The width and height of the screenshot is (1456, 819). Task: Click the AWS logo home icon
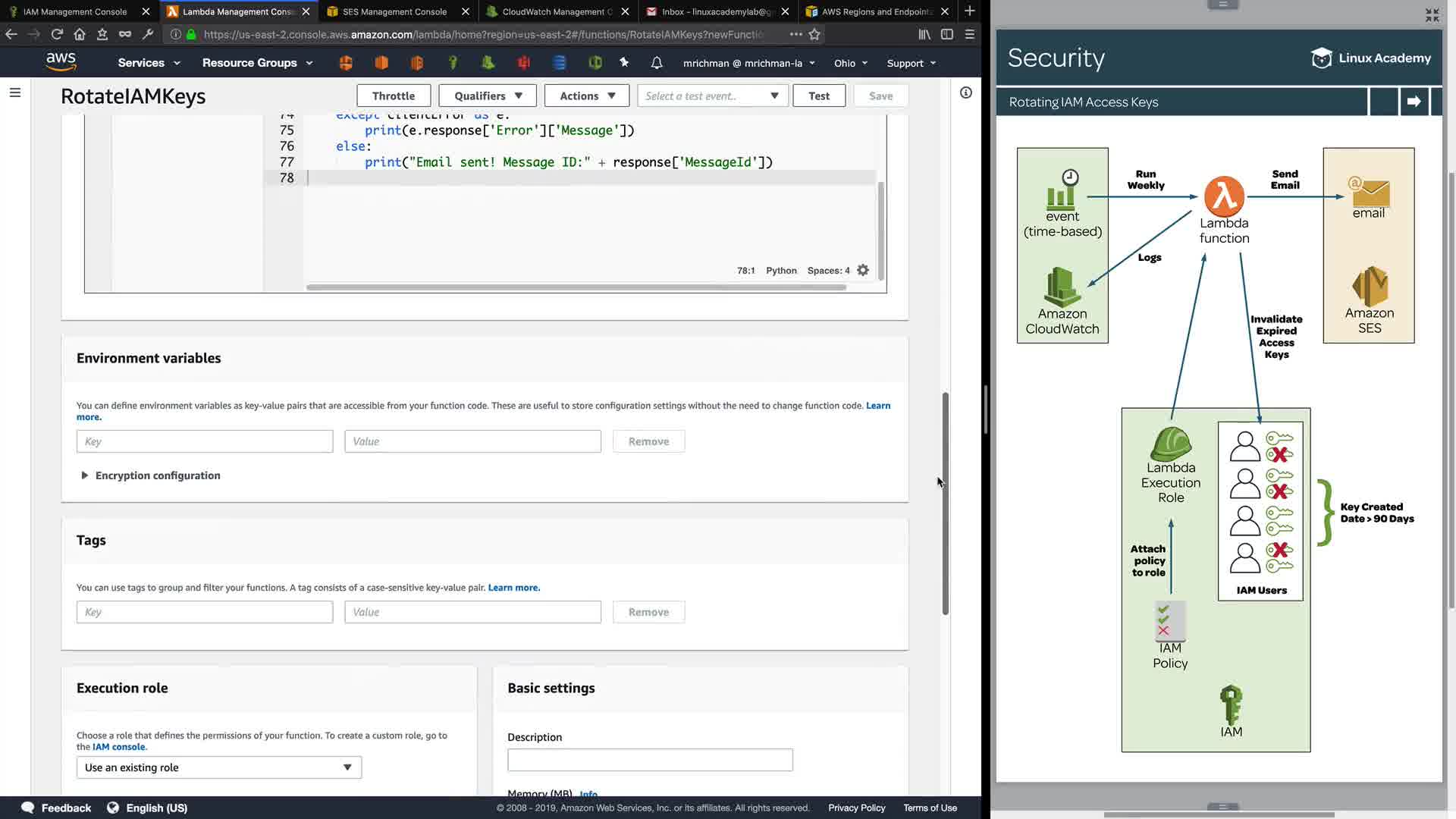[61, 62]
